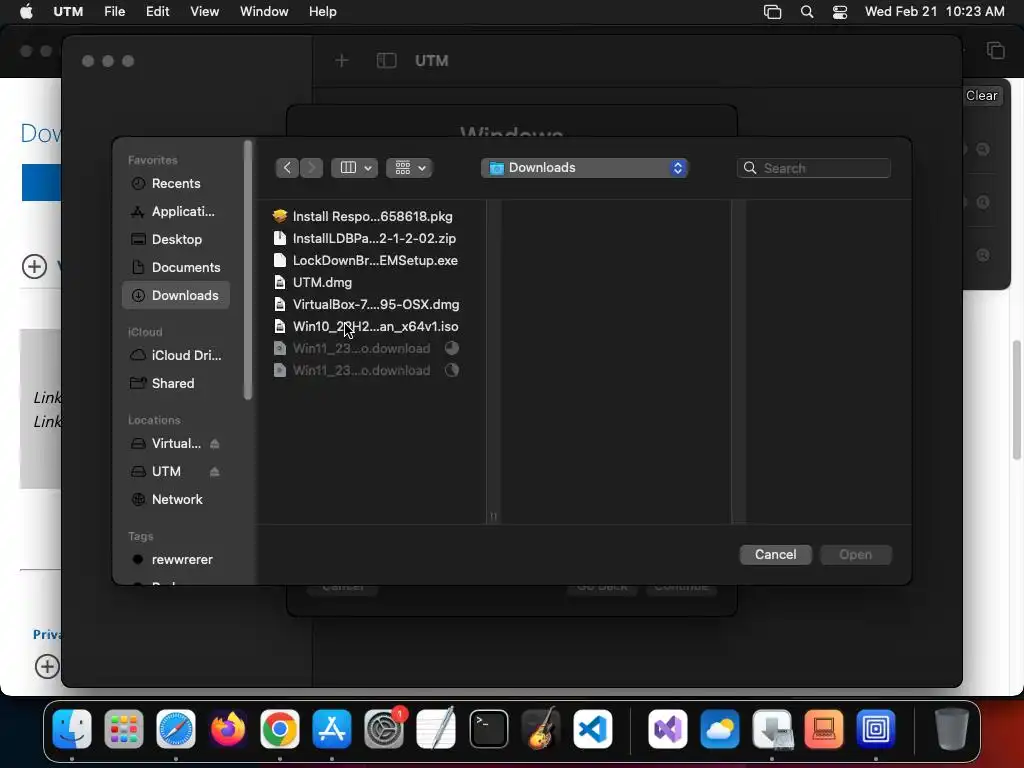The image size is (1024, 768).
Task: Eject the VirtualBox volume
Action: pos(215,444)
